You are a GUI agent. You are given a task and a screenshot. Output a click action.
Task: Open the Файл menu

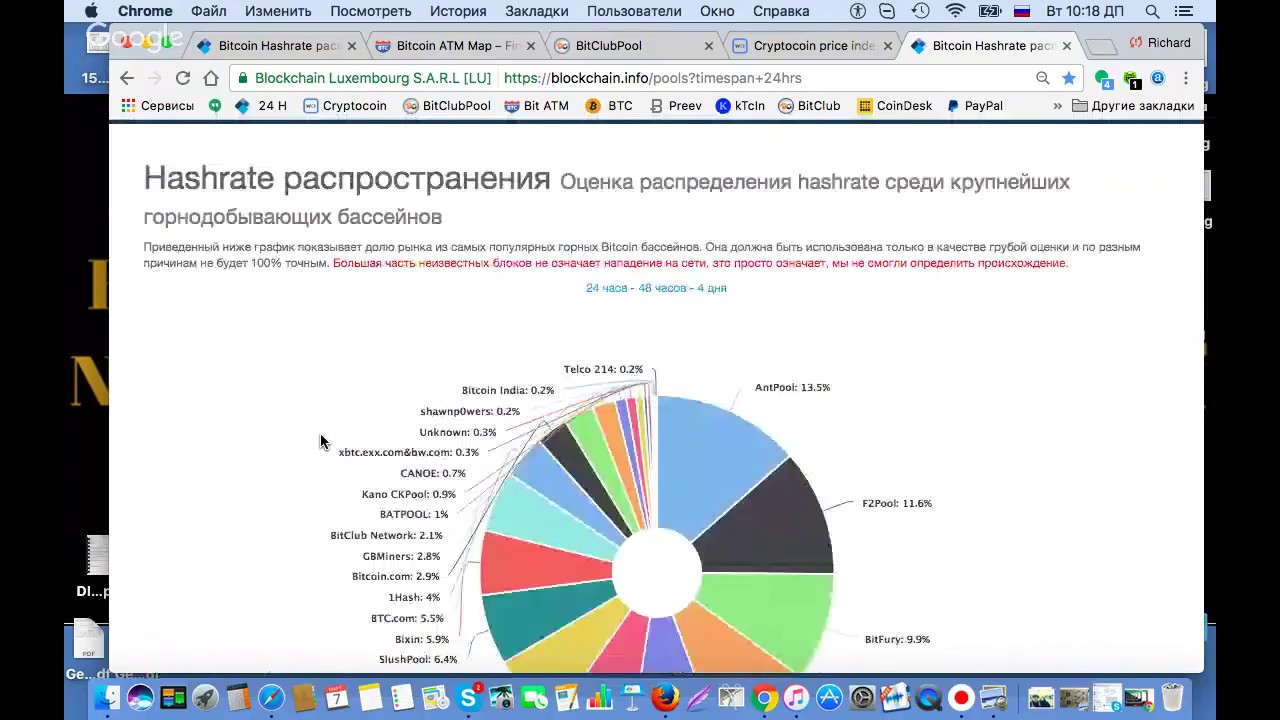click(x=209, y=11)
